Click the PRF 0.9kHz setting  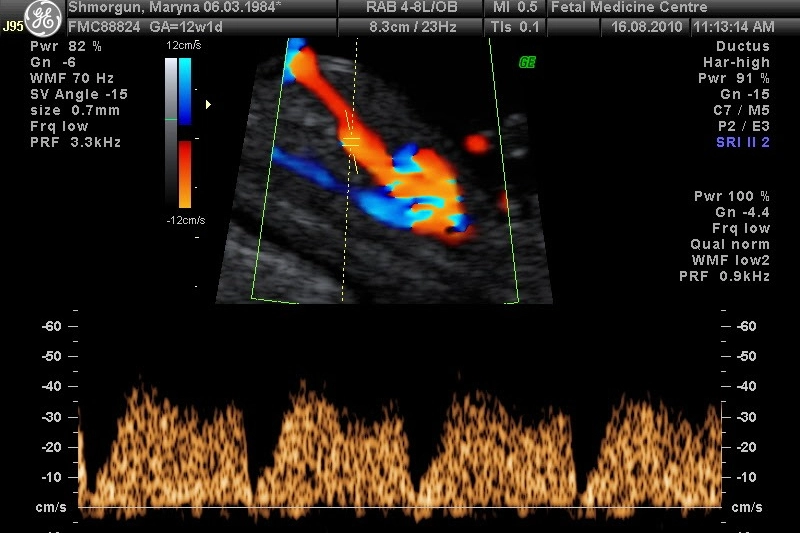coord(724,276)
